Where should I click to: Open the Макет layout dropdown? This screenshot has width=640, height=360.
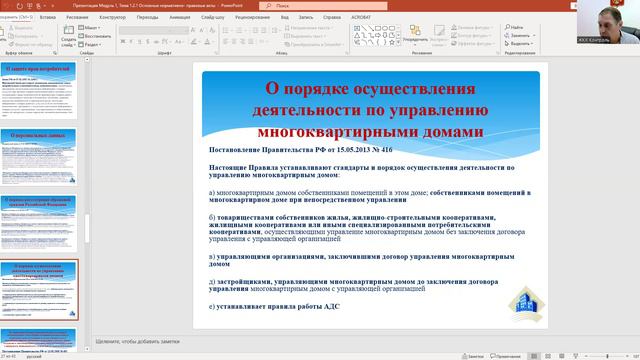(89, 28)
